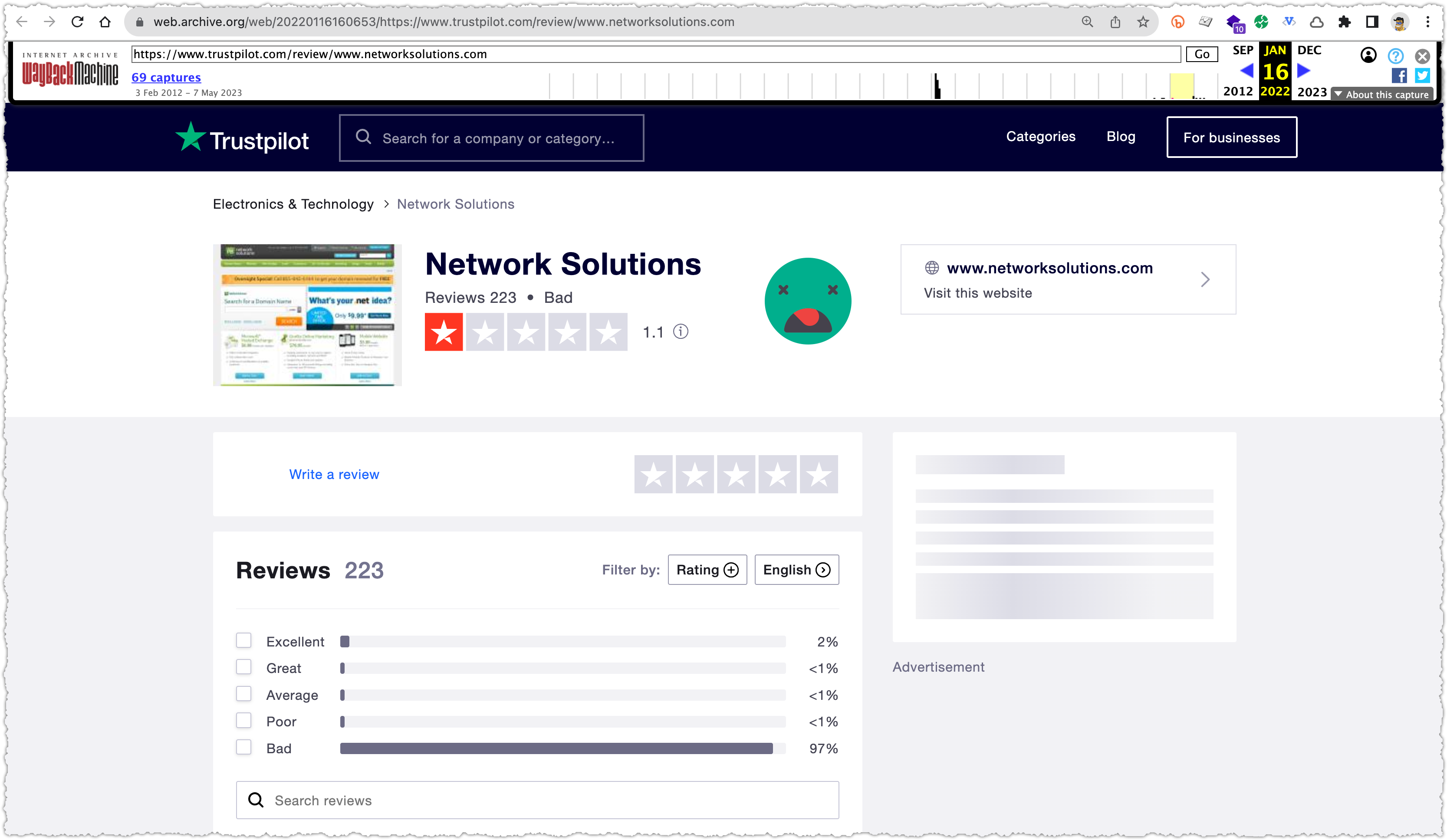Go to next capture with blue right arrow

[x=1304, y=71]
